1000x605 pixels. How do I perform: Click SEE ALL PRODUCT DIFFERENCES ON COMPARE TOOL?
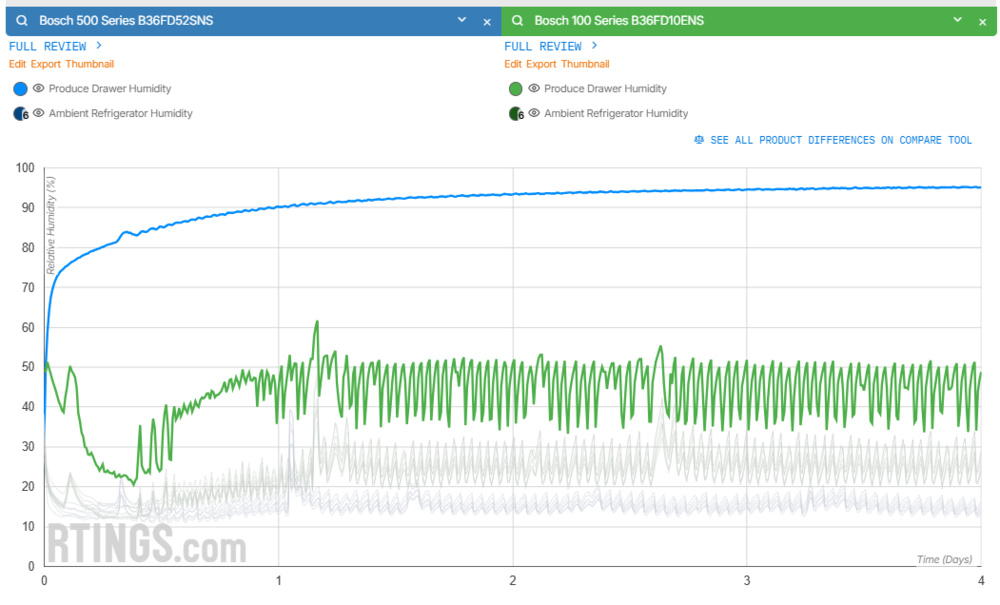tap(840, 140)
